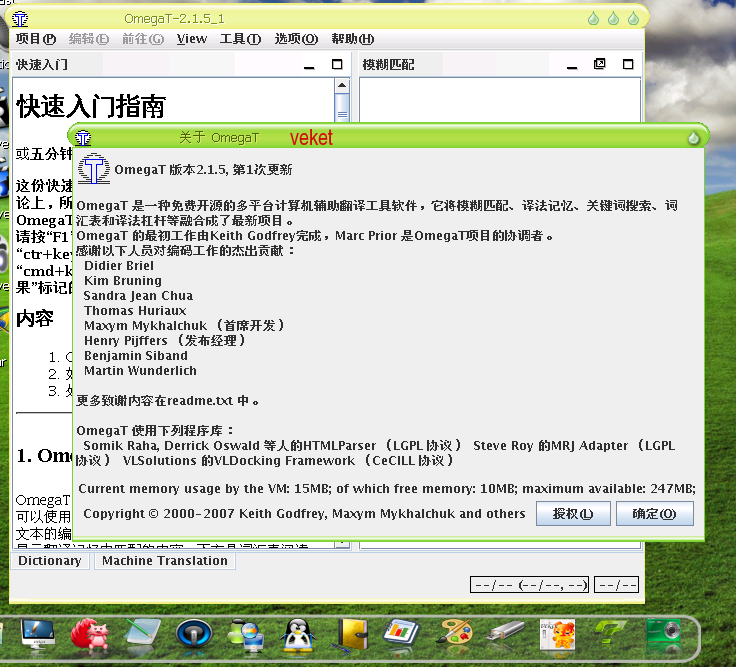Click the name Thomas Huriaux
Image resolution: width=736 pixels, height=667 pixels.
coord(135,311)
